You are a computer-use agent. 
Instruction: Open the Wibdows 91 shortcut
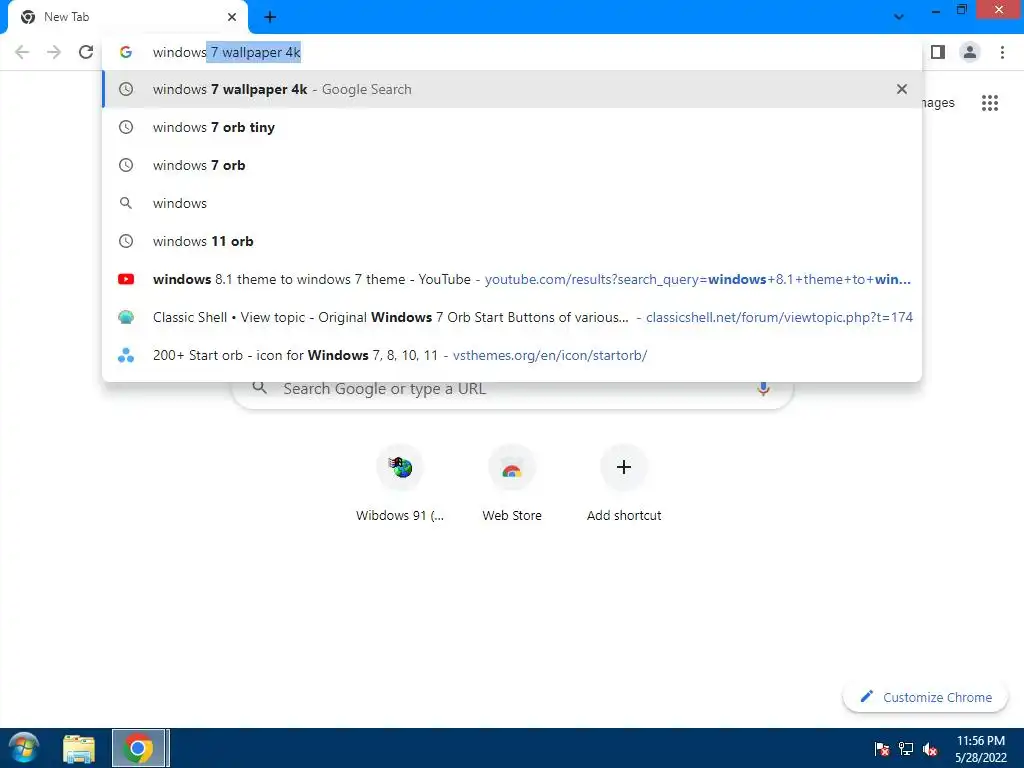coord(400,483)
